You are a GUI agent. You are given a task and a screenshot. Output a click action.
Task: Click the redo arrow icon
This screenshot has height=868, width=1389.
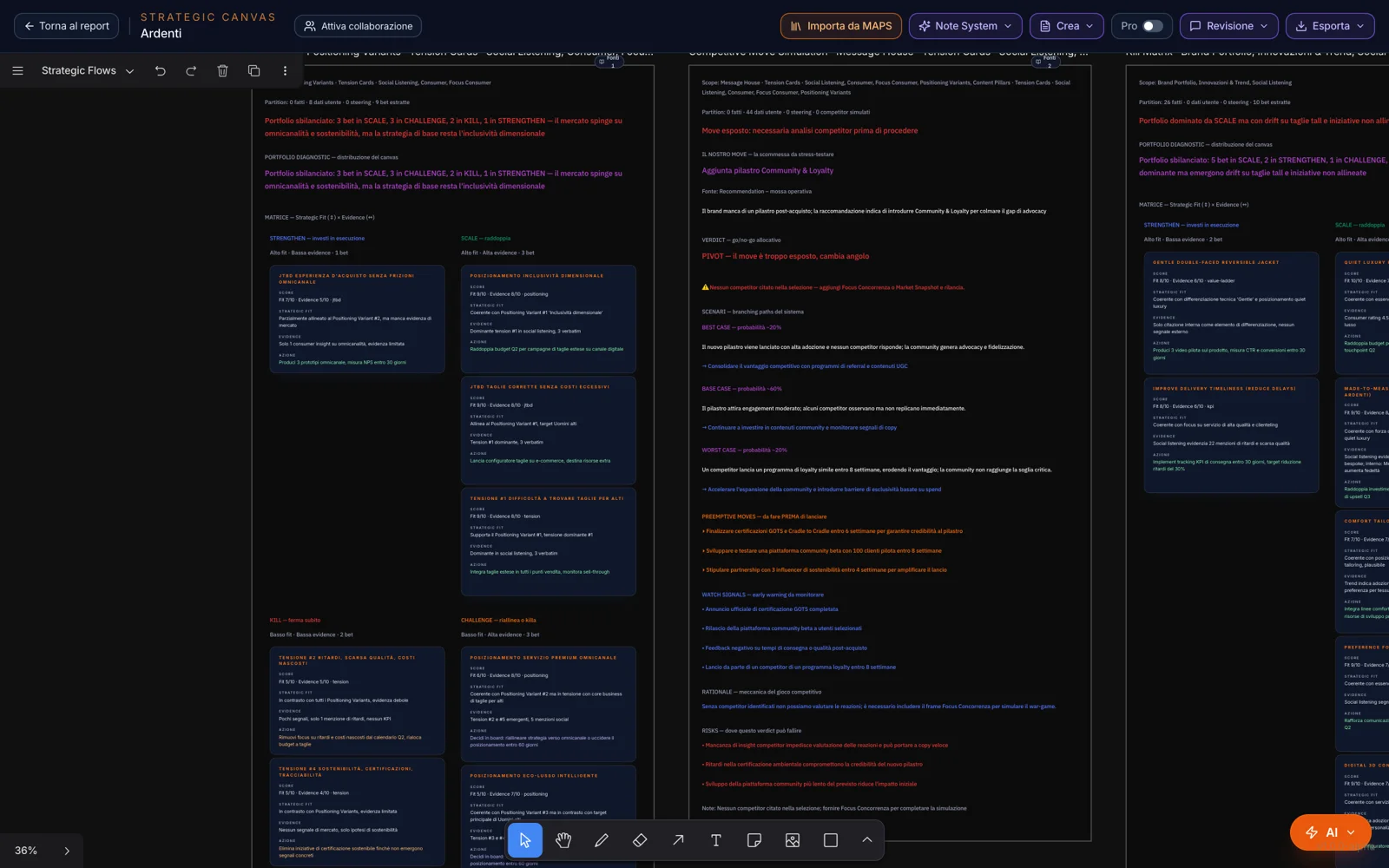point(191,70)
